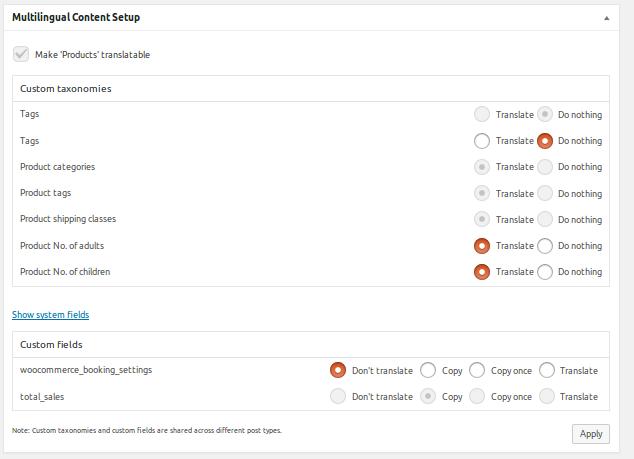634x459 pixels.
Task: Pick Copy once for woocommerce_booking_settings
Action: coord(477,370)
